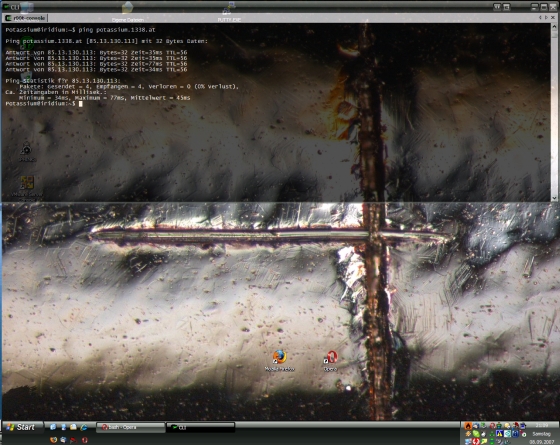Open the yellow warning triangle tray icon

pos(500,434)
